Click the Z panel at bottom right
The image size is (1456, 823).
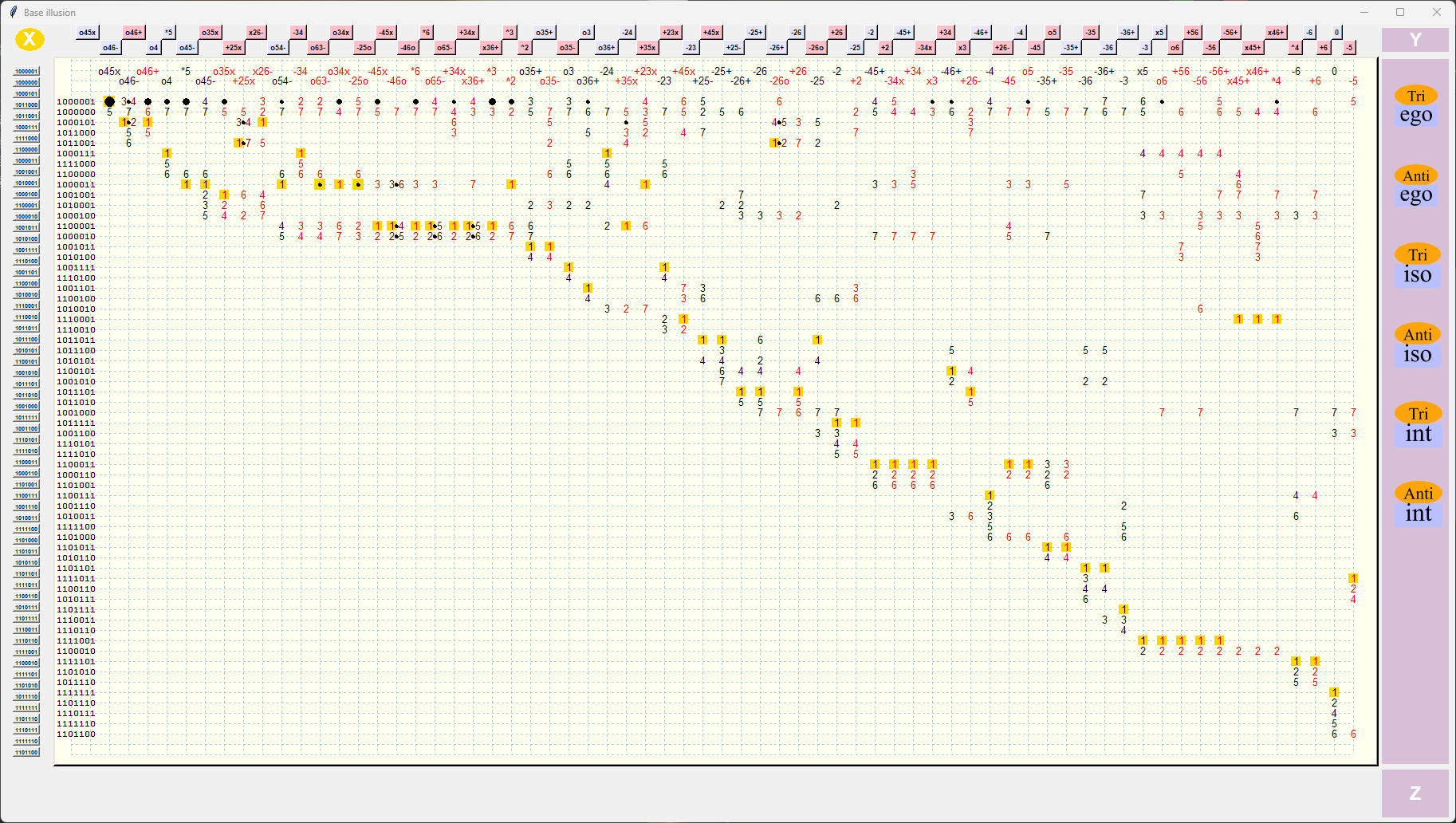tap(1415, 793)
